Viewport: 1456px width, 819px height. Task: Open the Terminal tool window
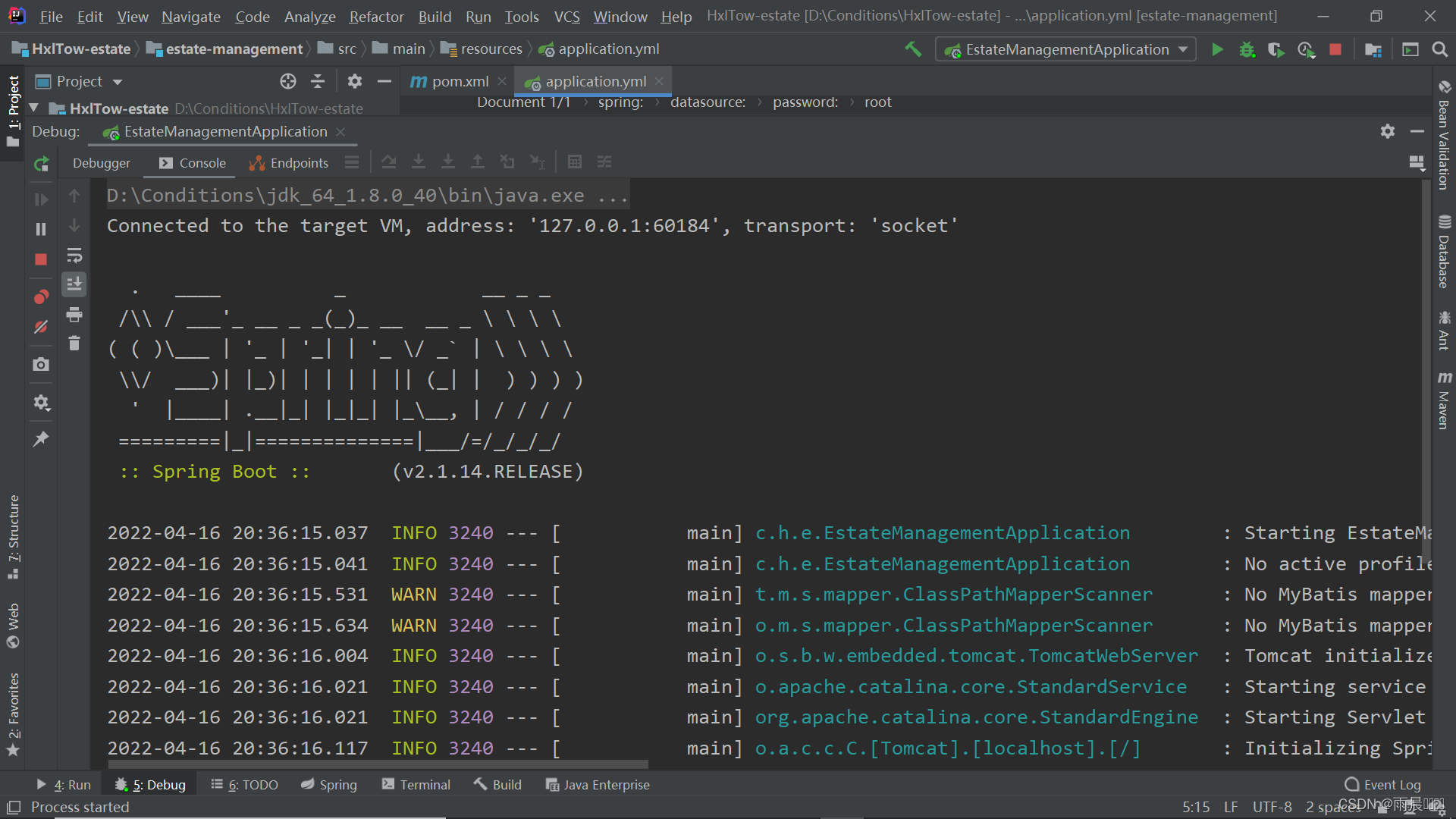pos(416,785)
